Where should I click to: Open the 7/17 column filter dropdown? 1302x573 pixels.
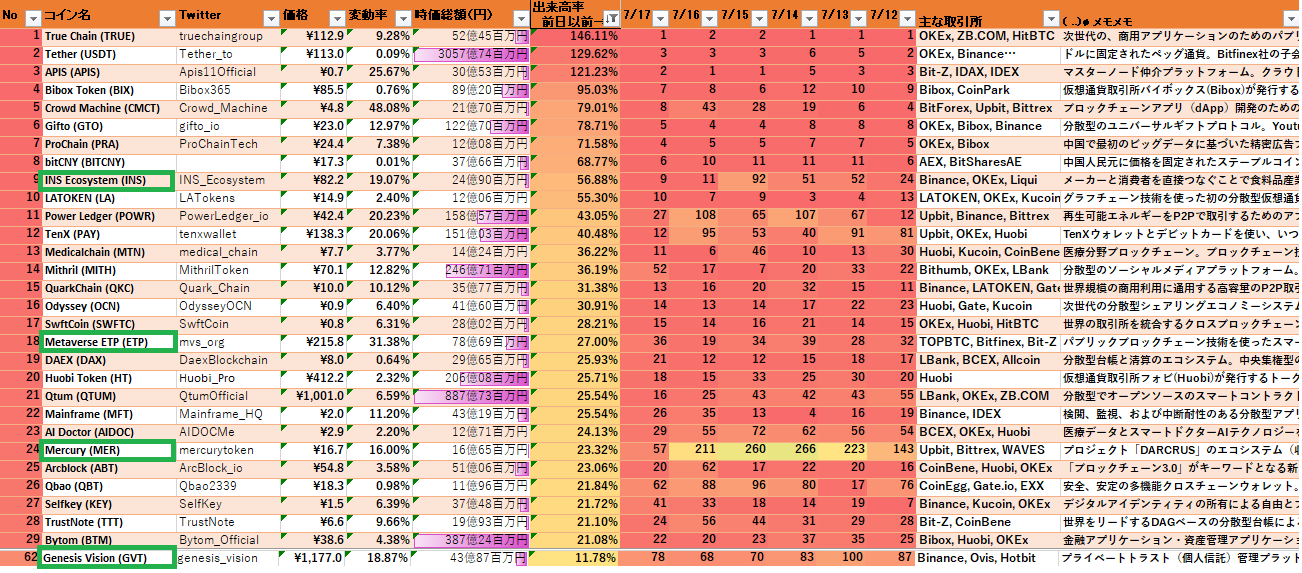pyautogui.click(x=661, y=18)
